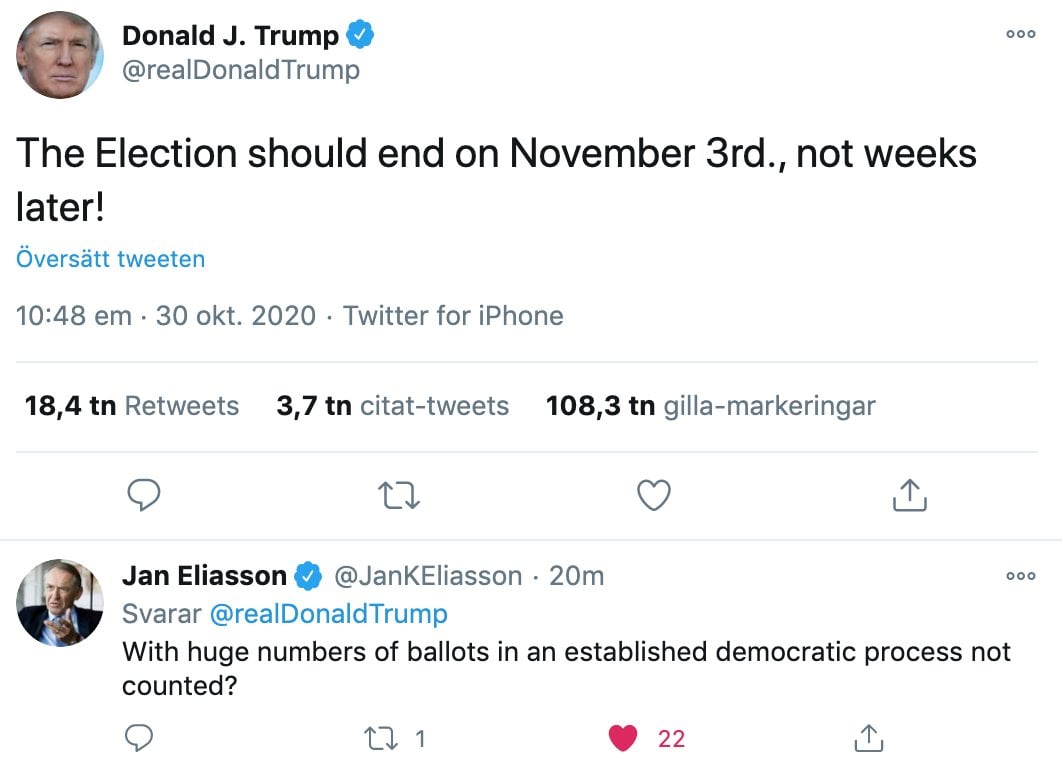This screenshot has height=772, width=1062.
Task: Show the 108,3 tn gilla-markeringar list
Action: pyautogui.click(x=710, y=406)
